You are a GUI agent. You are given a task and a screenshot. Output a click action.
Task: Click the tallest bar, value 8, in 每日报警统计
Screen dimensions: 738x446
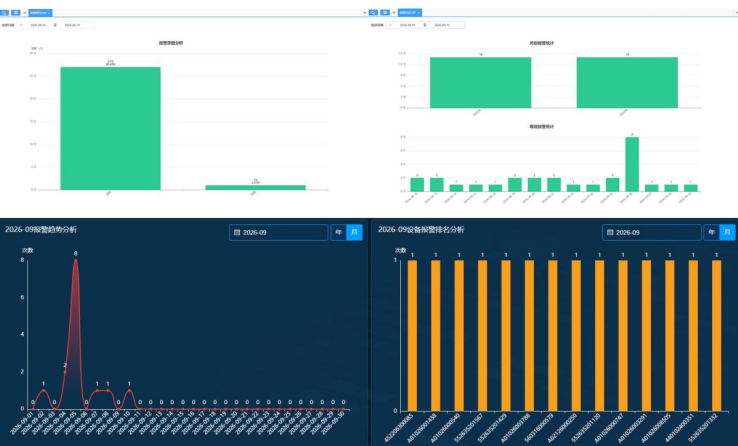click(x=632, y=164)
